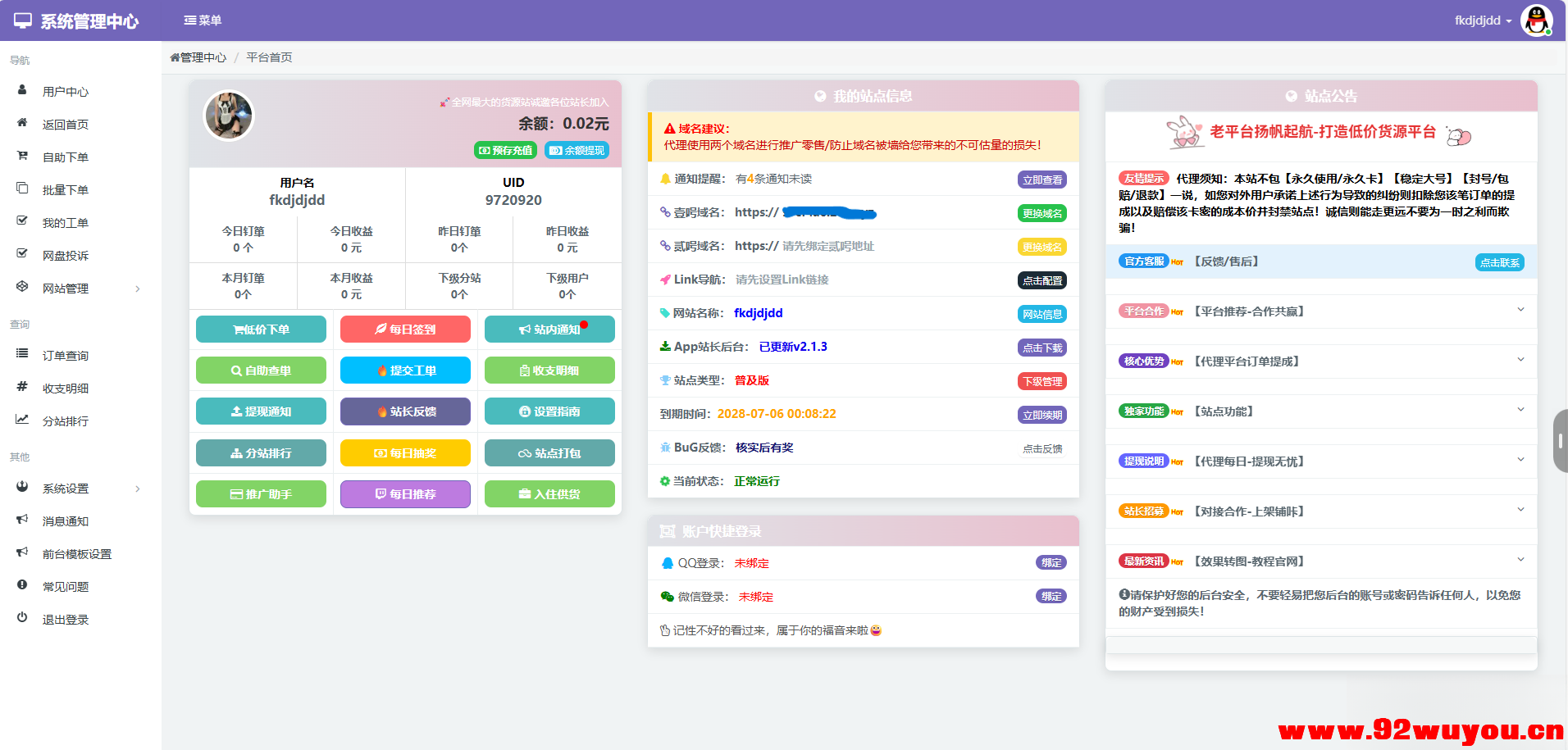Click the 余额提现 withdrawal button
This screenshot has width=1568, height=750.
click(x=577, y=150)
